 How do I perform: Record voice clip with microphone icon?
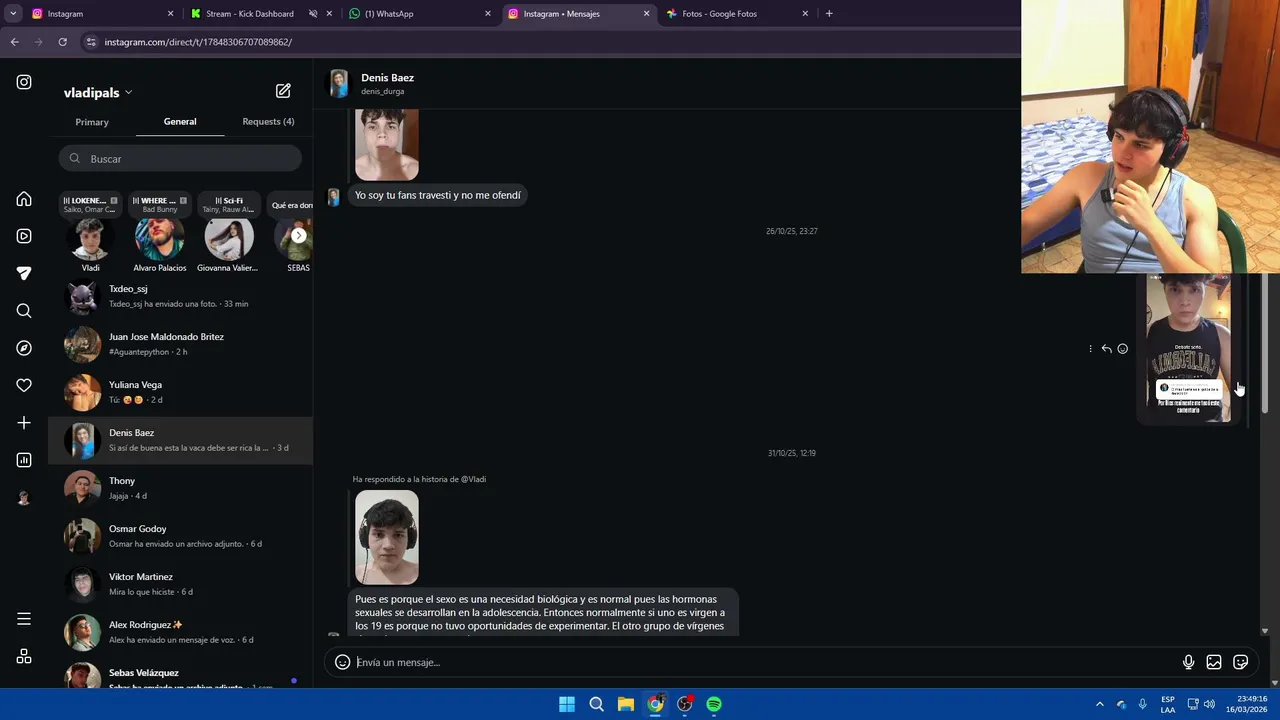tap(1188, 662)
